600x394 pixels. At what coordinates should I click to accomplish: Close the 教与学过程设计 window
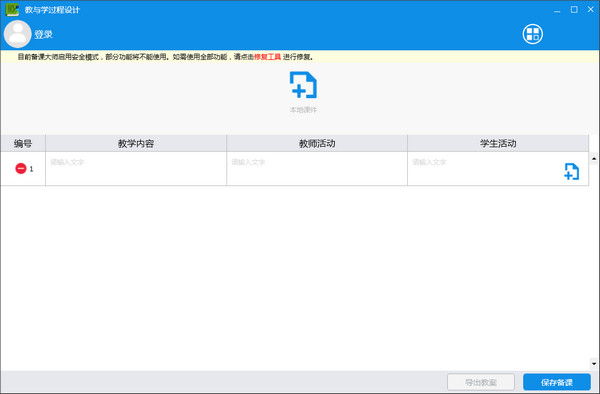tap(591, 10)
